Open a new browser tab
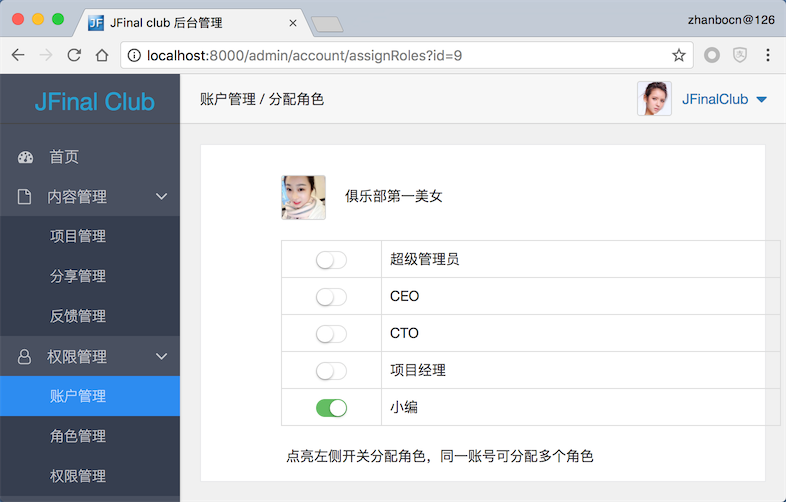 [327, 24]
